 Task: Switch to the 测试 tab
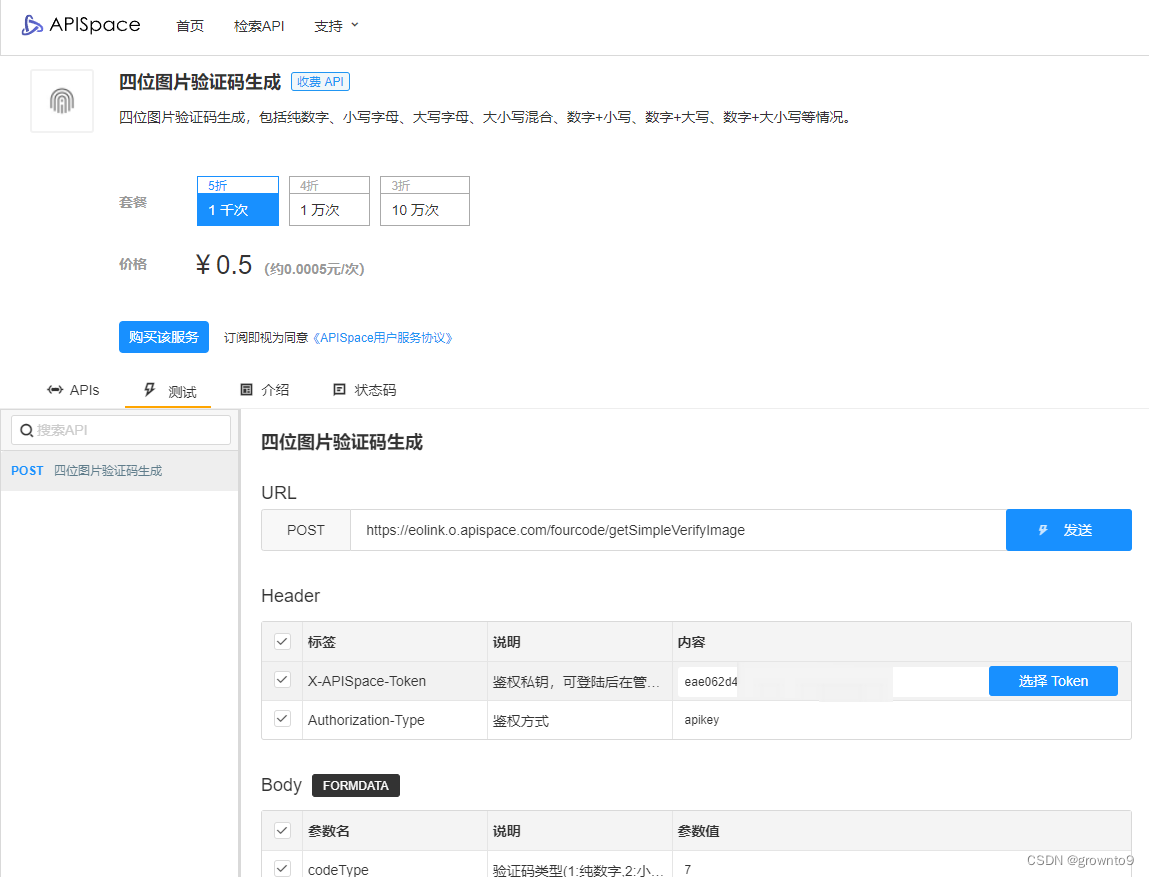coord(169,391)
